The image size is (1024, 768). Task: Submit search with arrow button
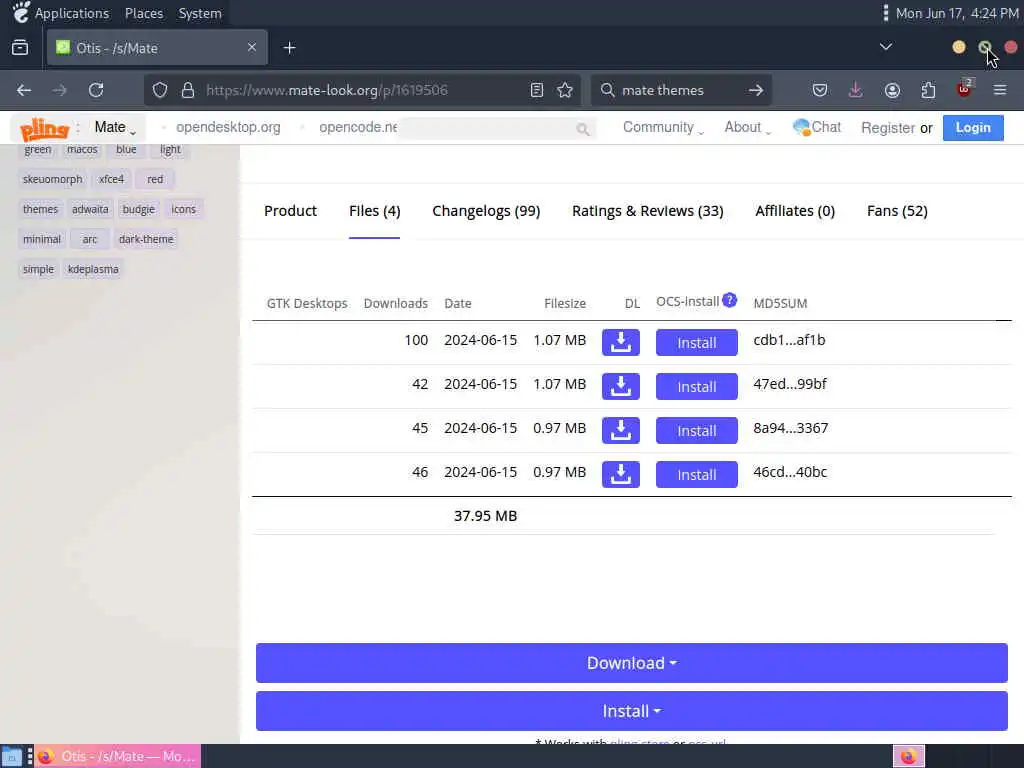[x=756, y=90]
